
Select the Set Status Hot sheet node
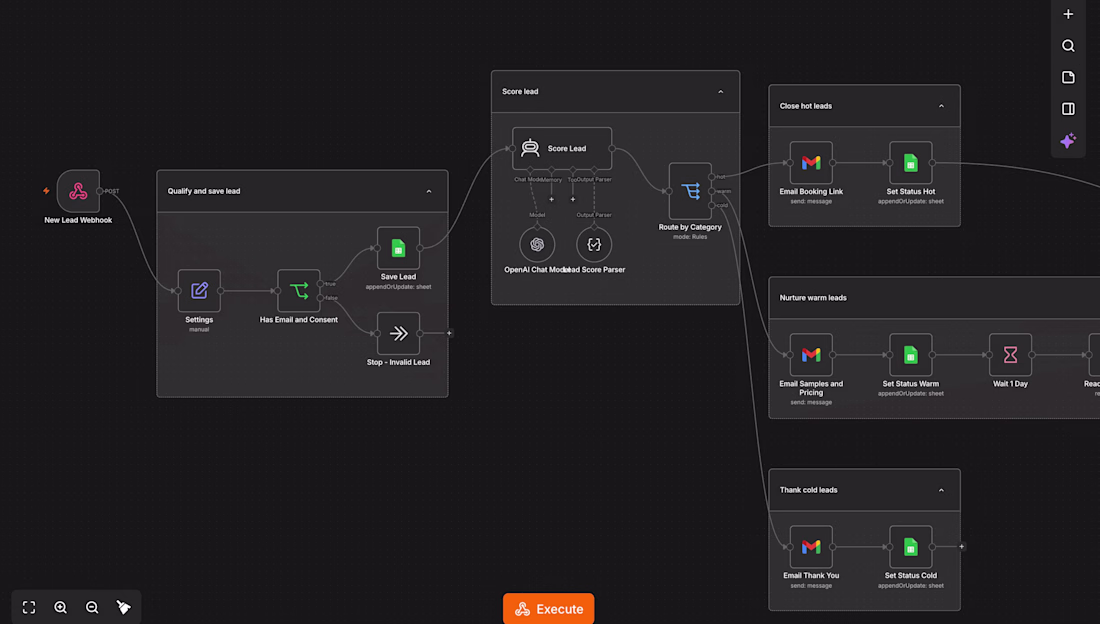point(911,163)
